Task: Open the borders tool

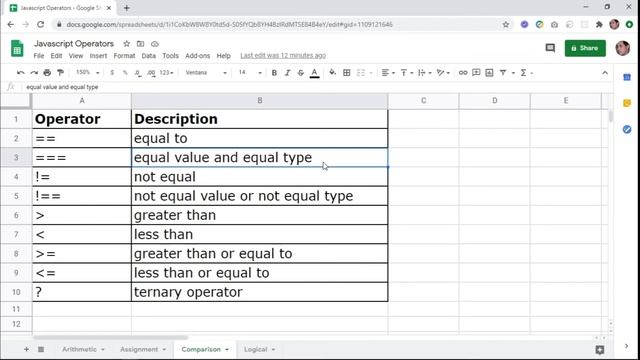Action: click(347, 73)
